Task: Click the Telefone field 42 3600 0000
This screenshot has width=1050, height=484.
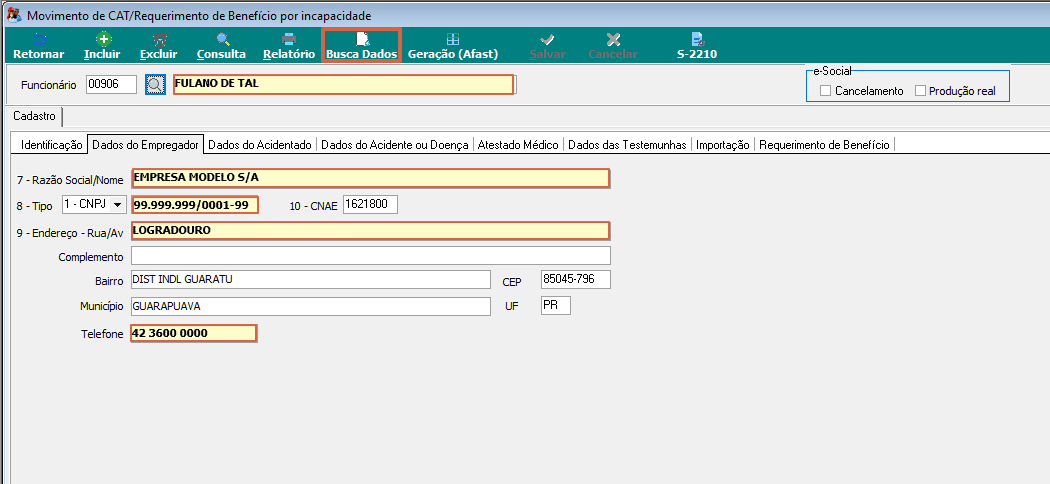Action: pyautogui.click(x=194, y=333)
